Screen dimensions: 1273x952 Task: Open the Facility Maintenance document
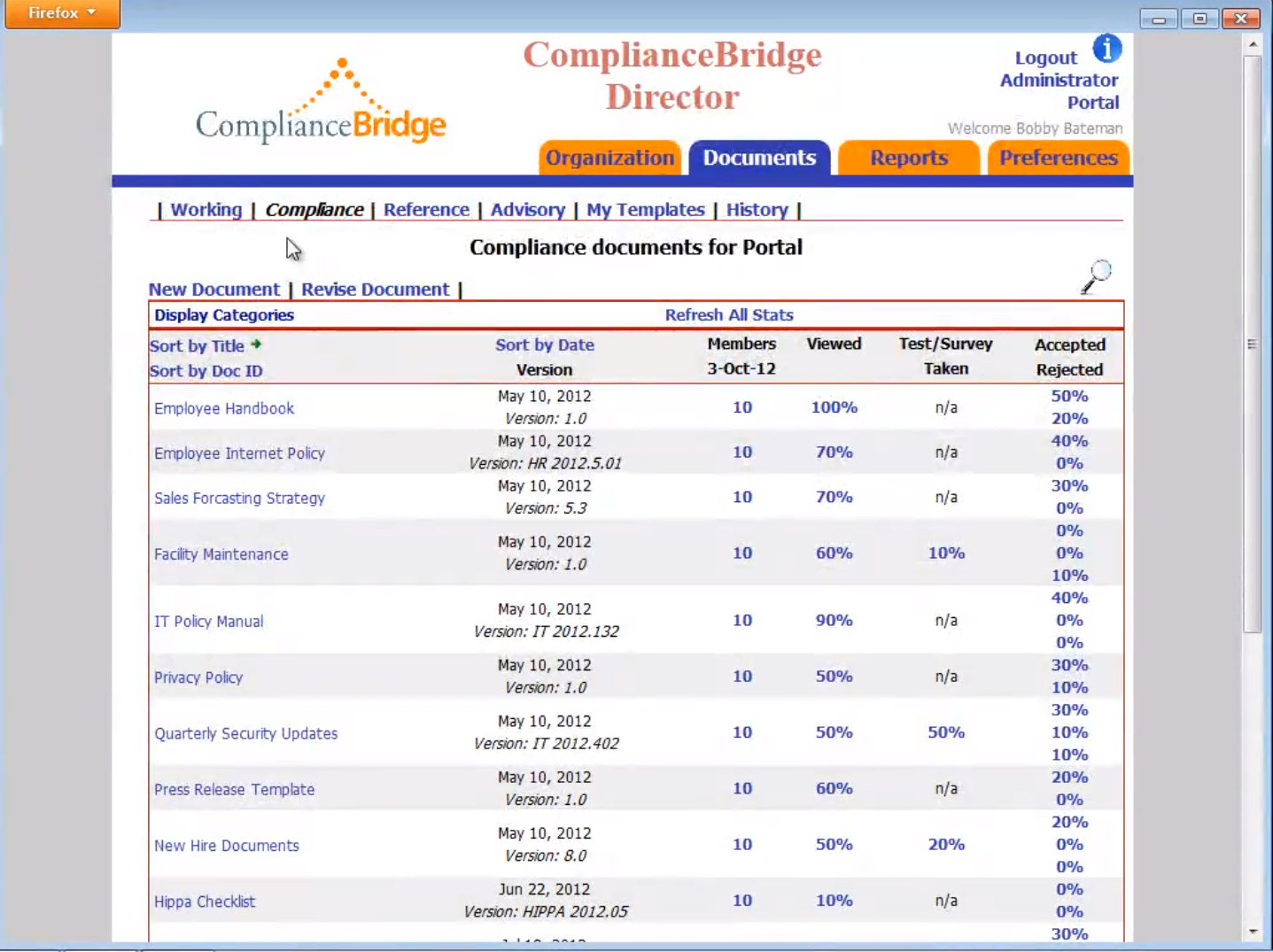(221, 554)
